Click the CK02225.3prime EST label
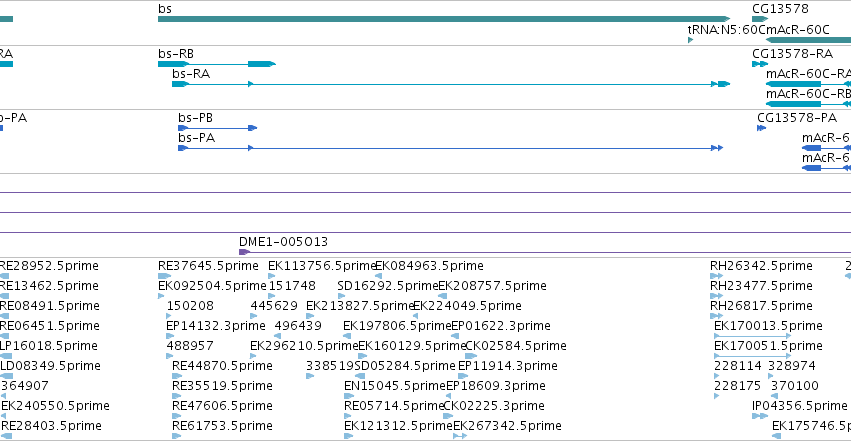Image resolution: width=851 pixels, height=441 pixels. (x=494, y=406)
